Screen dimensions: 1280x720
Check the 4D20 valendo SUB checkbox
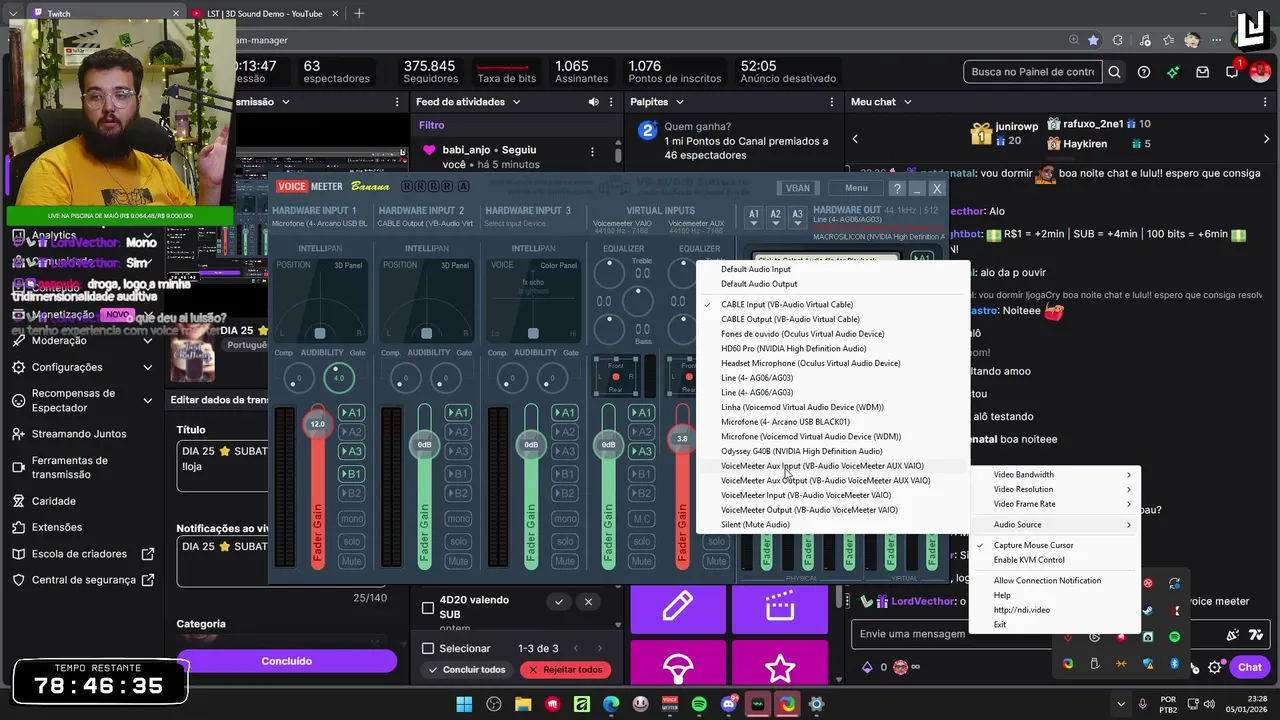[428, 607]
